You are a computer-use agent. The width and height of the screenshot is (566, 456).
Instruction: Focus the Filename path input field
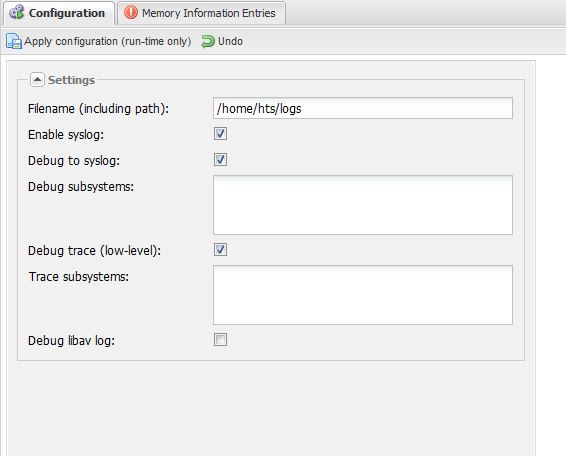click(363, 108)
